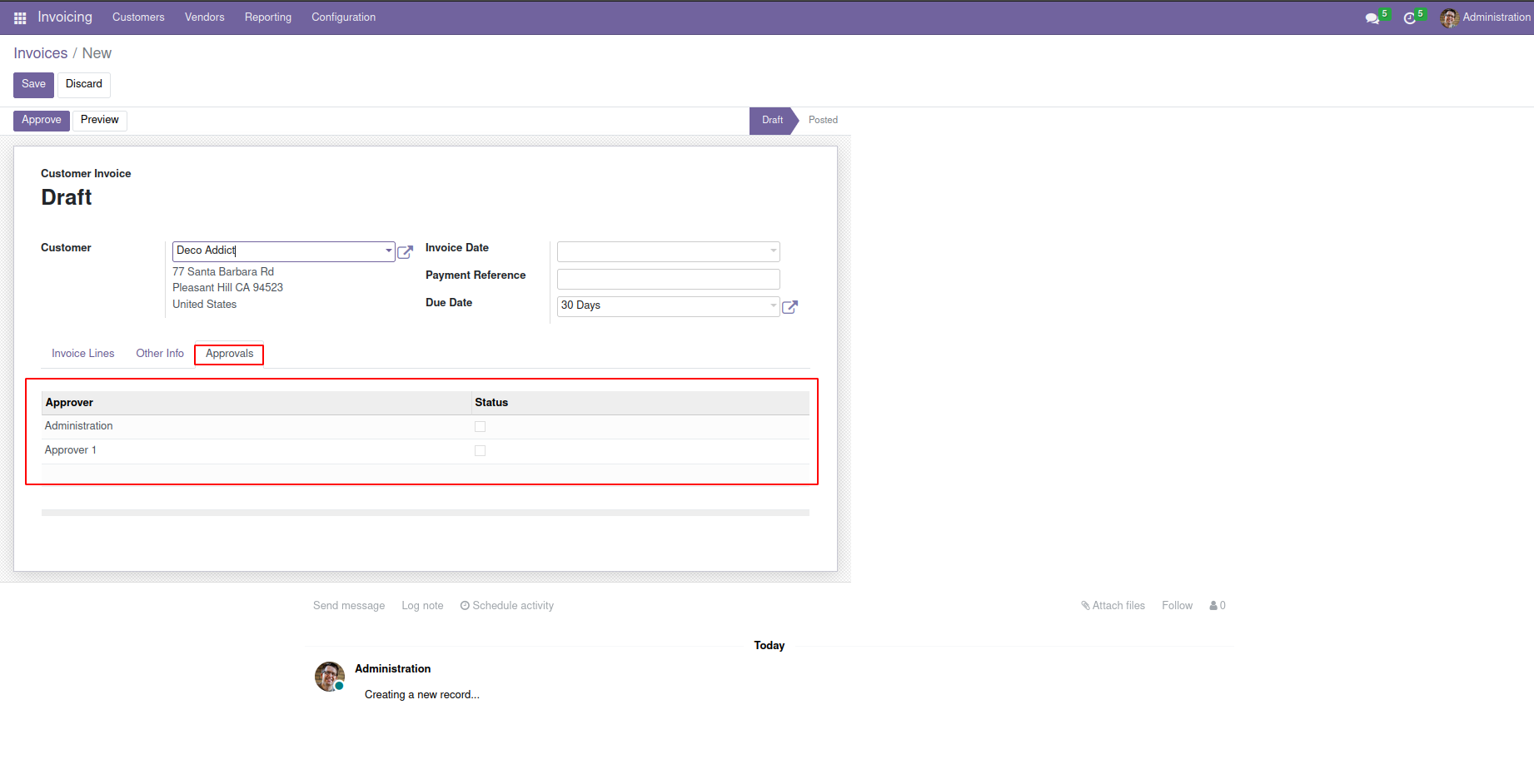This screenshot has width=1534, height=784.
Task: Open the Due Date terms dropdown
Action: point(774,305)
